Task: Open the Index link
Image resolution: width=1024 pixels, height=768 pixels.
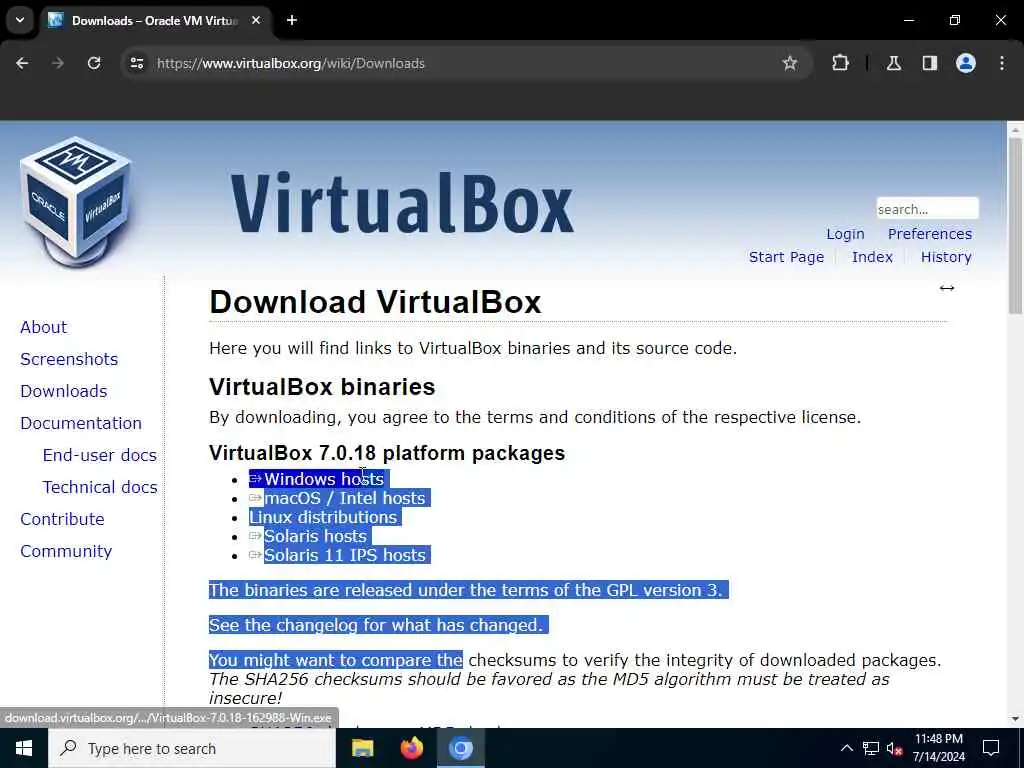Action: click(872, 257)
